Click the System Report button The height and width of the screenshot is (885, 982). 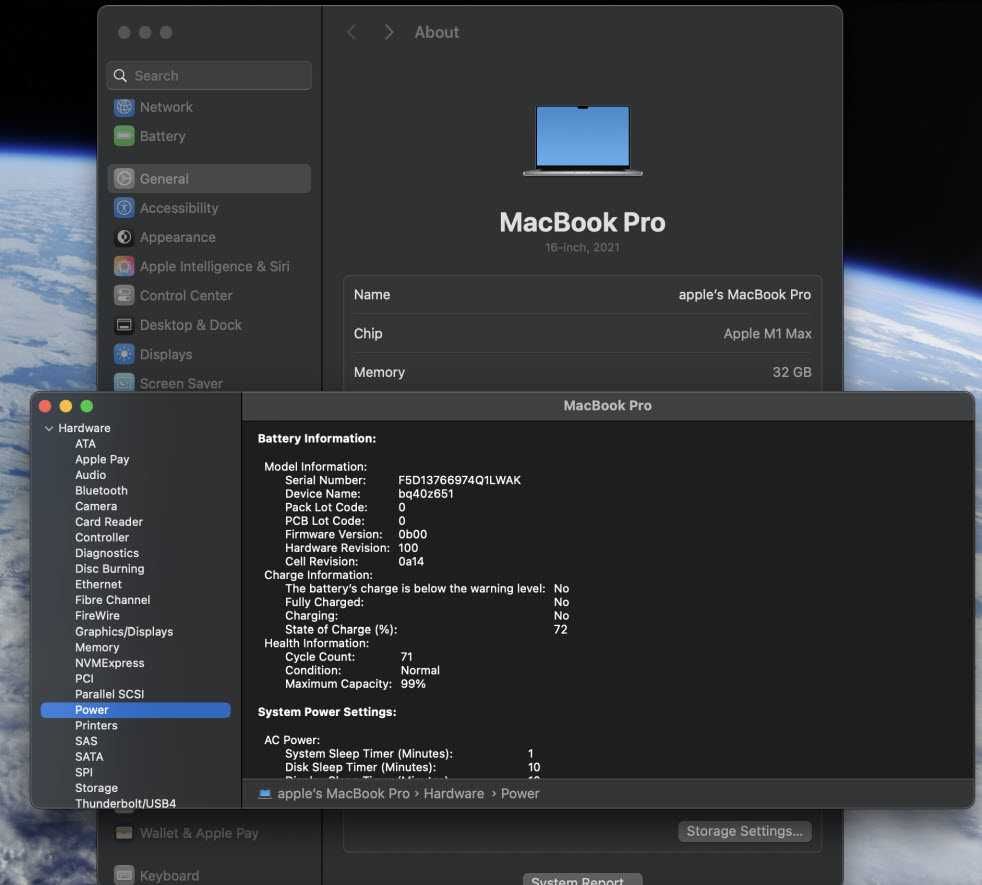582,879
